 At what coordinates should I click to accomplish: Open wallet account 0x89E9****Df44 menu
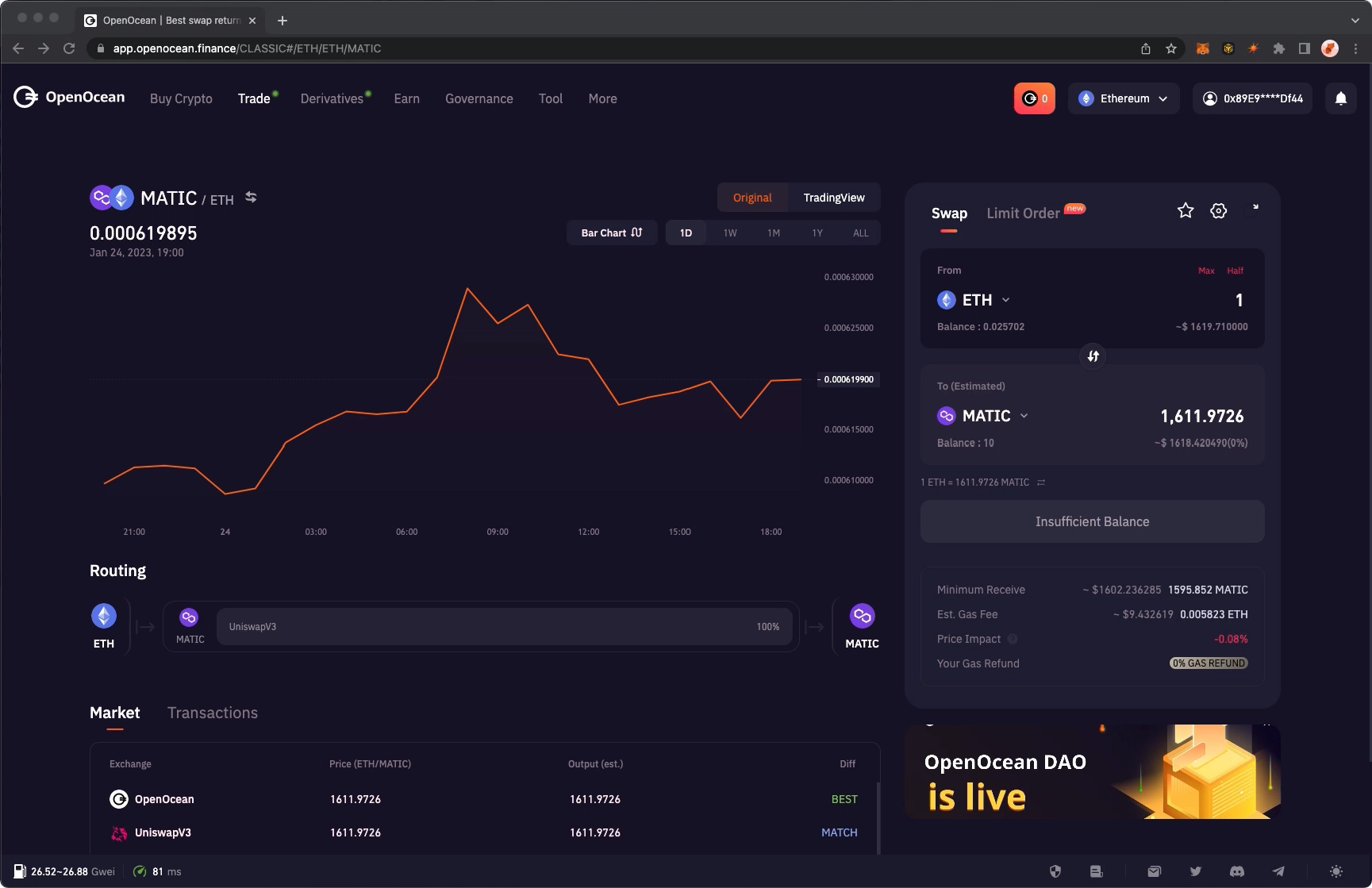(x=1252, y=98)
